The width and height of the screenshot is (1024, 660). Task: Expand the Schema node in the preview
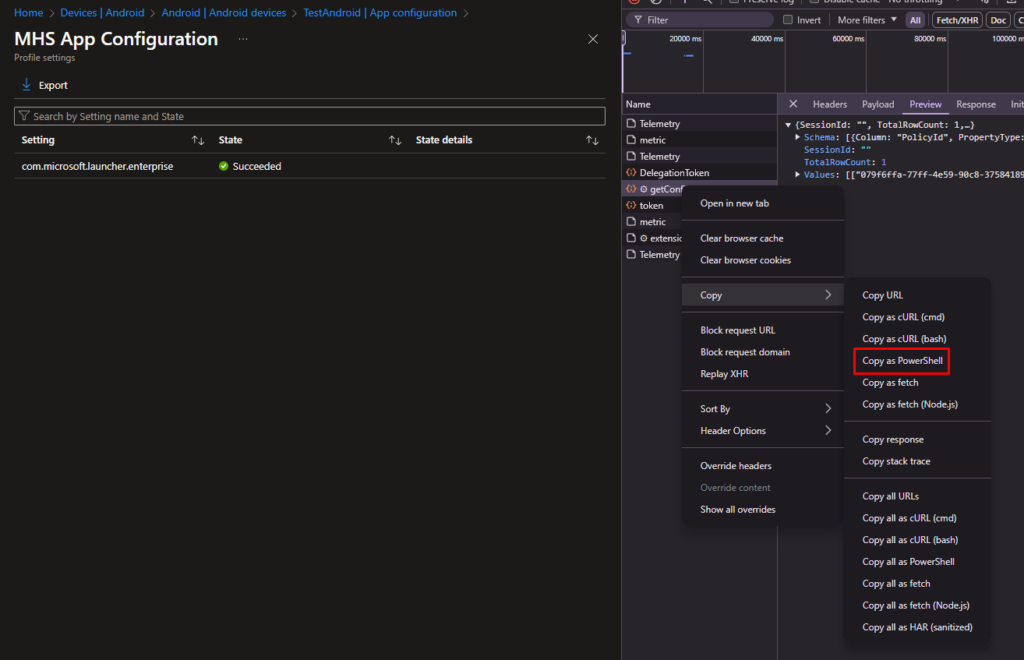pyautogui.click(x=797, y=137)
